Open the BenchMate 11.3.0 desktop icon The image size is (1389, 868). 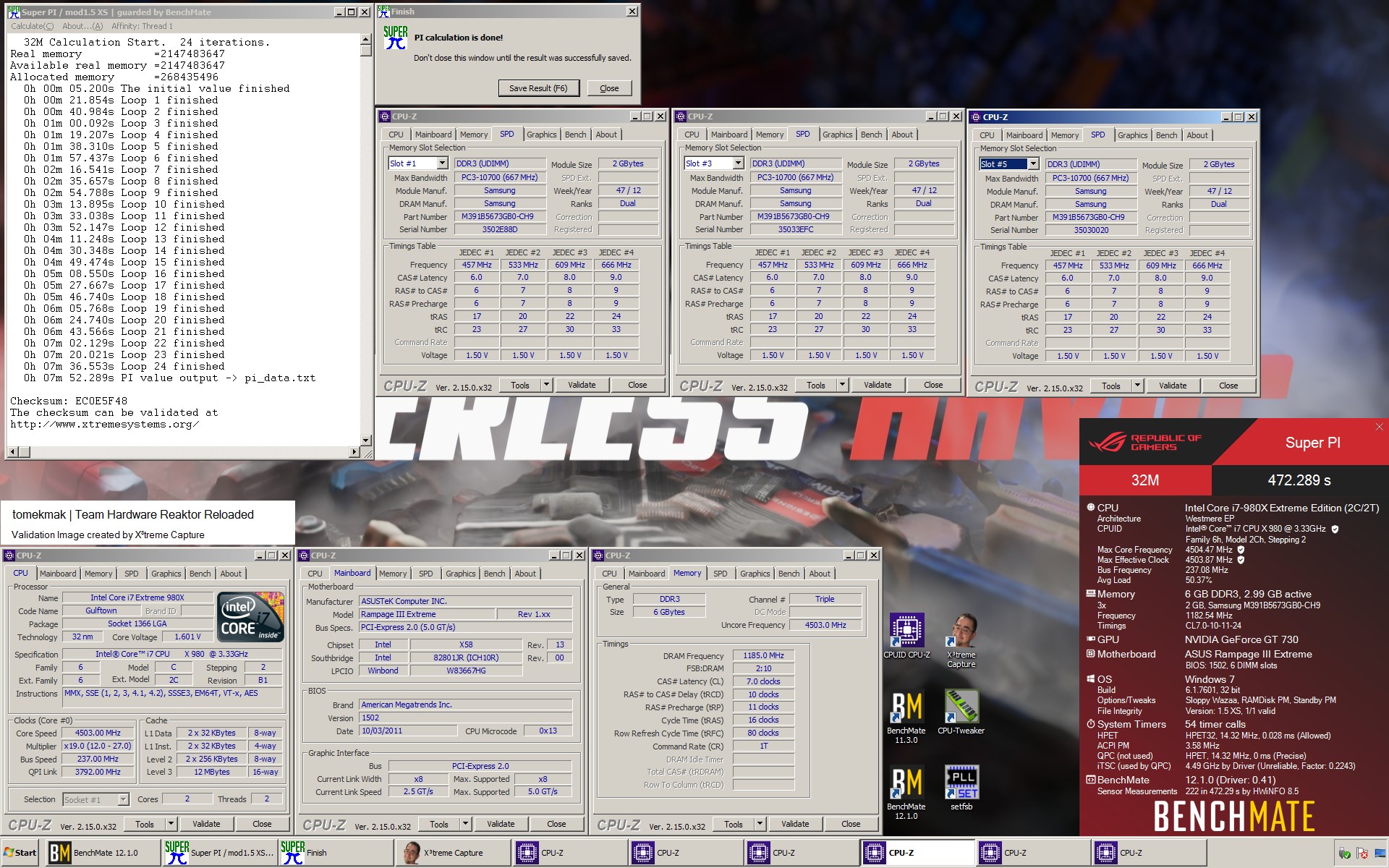[x=906, y=707]
